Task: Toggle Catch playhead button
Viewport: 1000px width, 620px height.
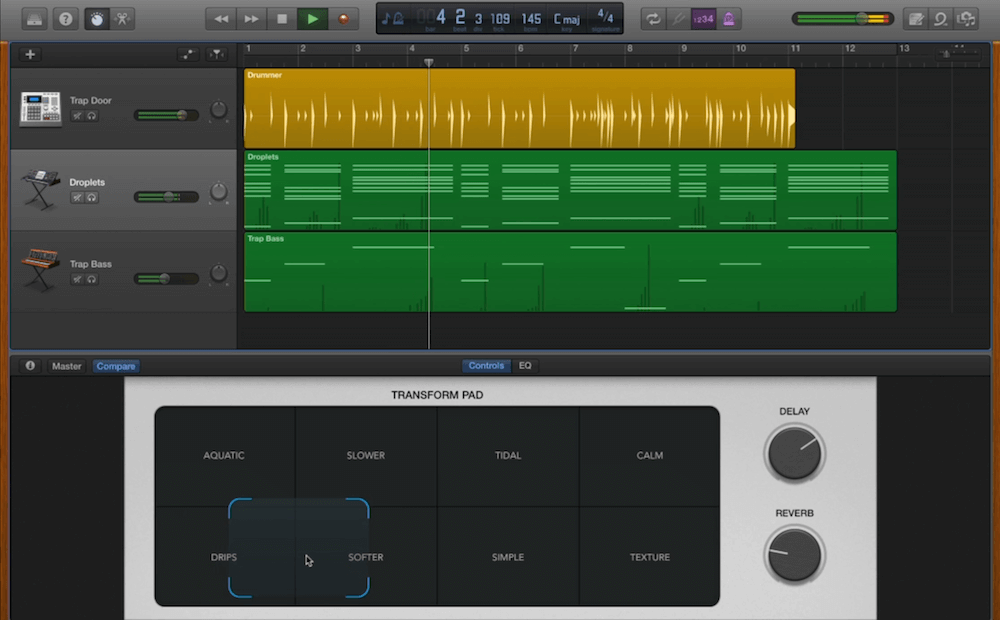Action: (217, 54)
